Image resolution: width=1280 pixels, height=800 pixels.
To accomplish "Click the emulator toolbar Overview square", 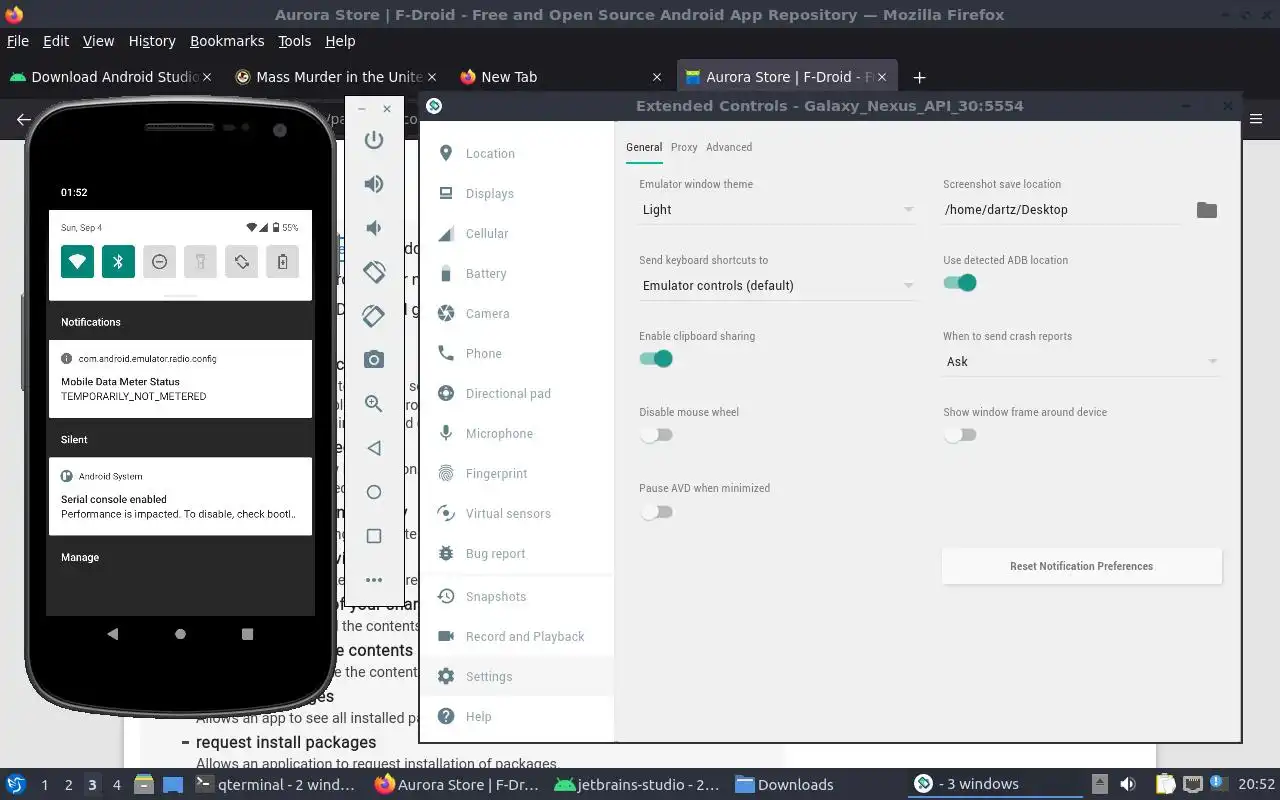I will 374,536.
